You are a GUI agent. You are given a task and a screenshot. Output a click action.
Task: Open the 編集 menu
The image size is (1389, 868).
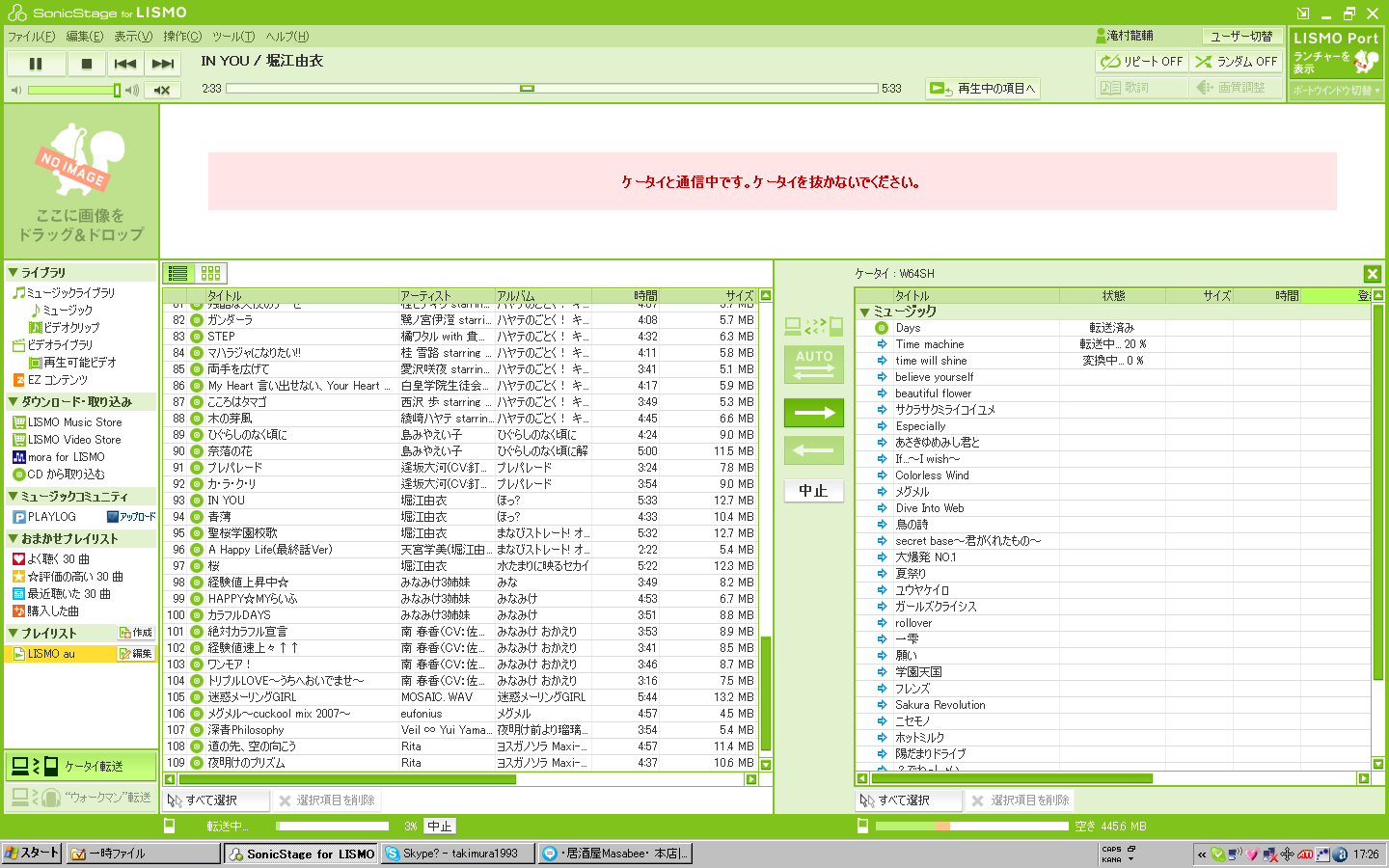coord(84,37)
